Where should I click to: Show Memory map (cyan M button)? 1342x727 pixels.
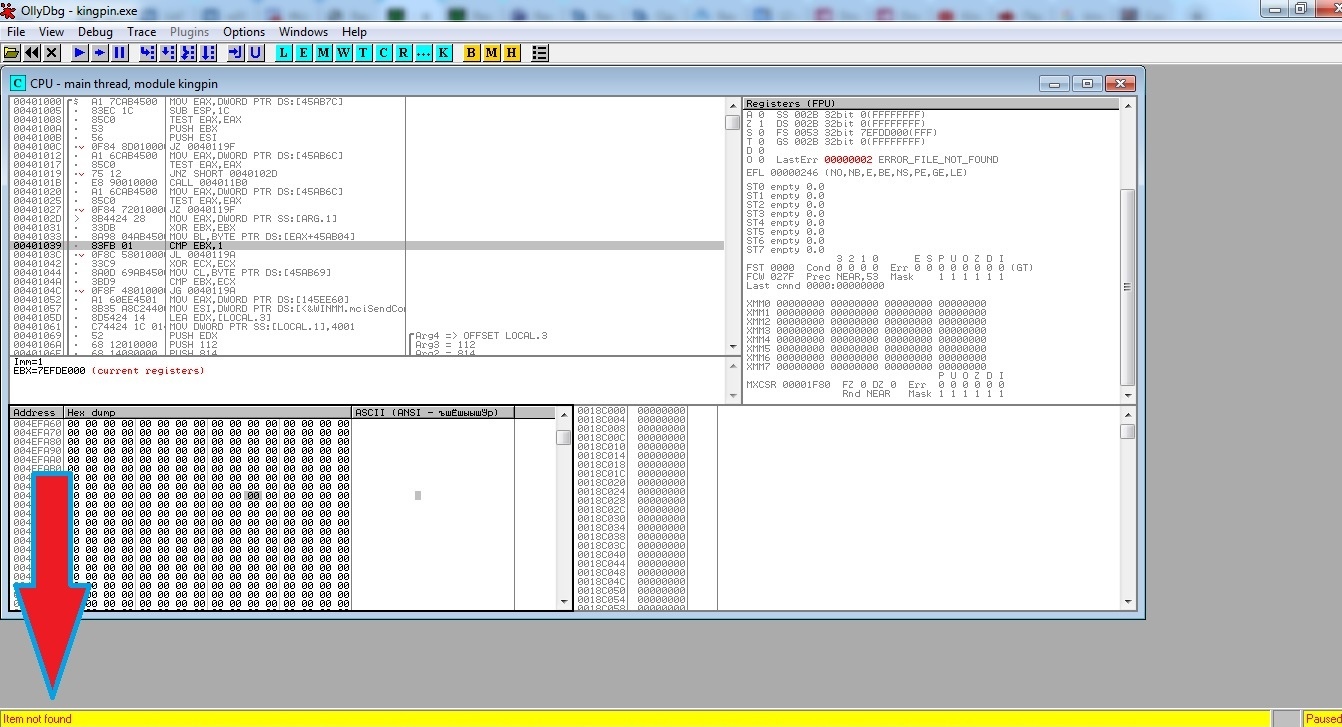[324, 52]
